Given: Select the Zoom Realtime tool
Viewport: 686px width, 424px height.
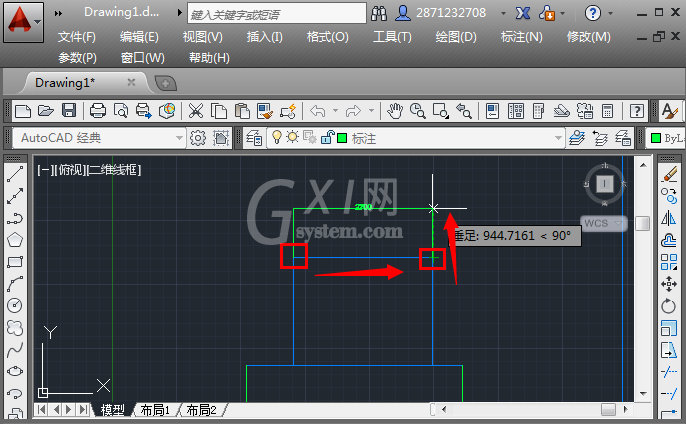Looking at the screenshot, I should [x=418, y=111].
